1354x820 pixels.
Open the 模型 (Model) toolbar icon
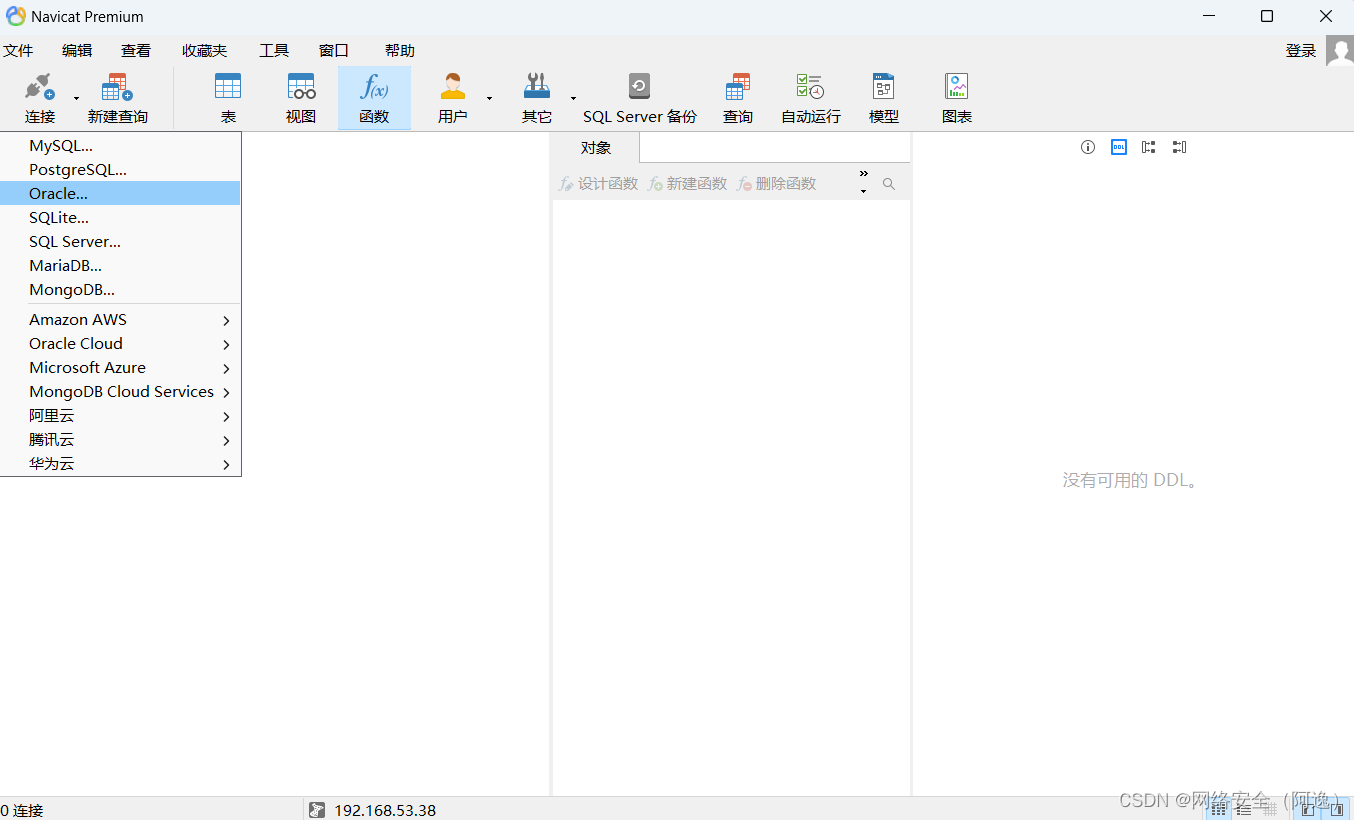pos(883,87)
